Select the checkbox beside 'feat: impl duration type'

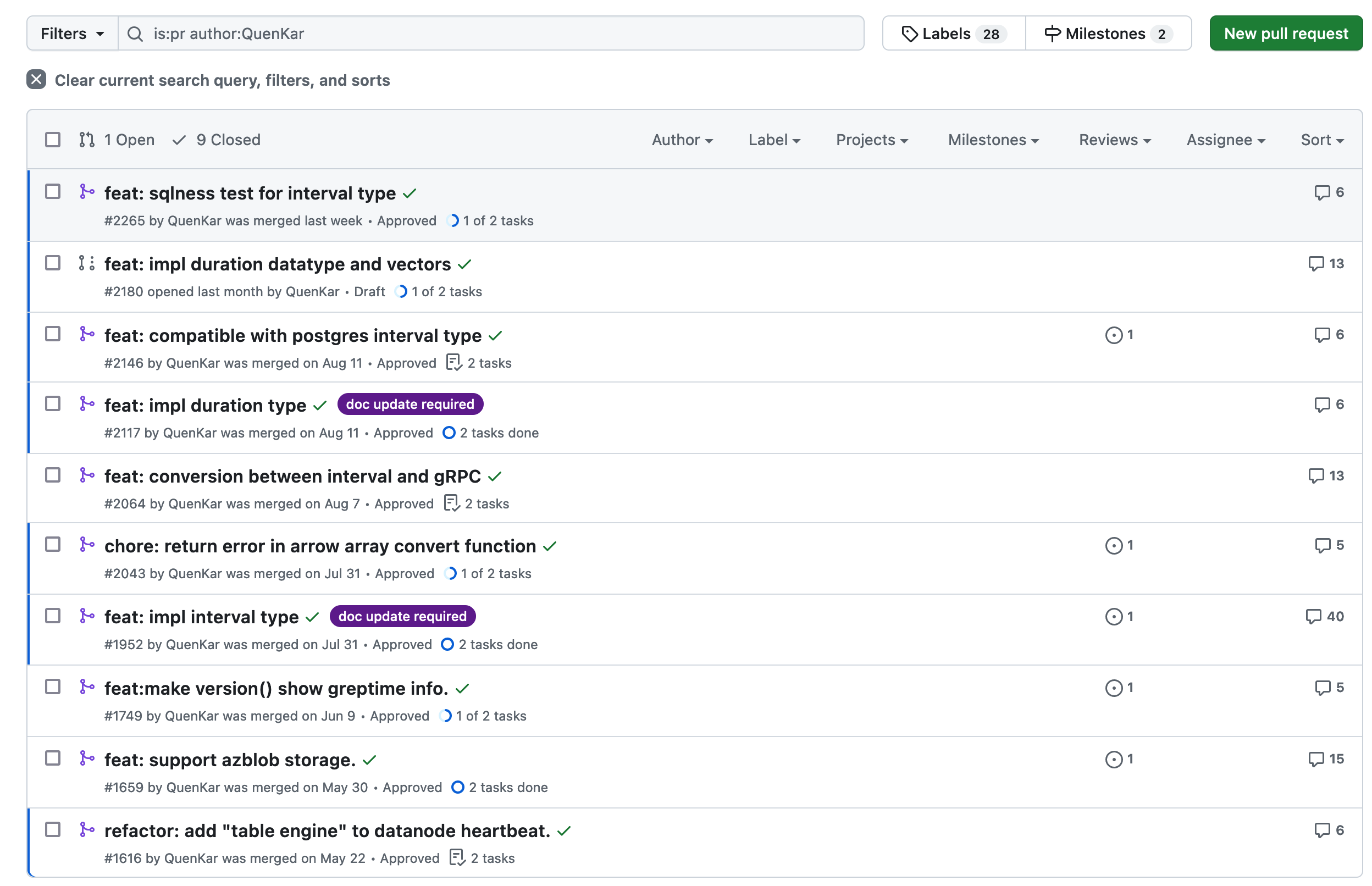(52, 403)
